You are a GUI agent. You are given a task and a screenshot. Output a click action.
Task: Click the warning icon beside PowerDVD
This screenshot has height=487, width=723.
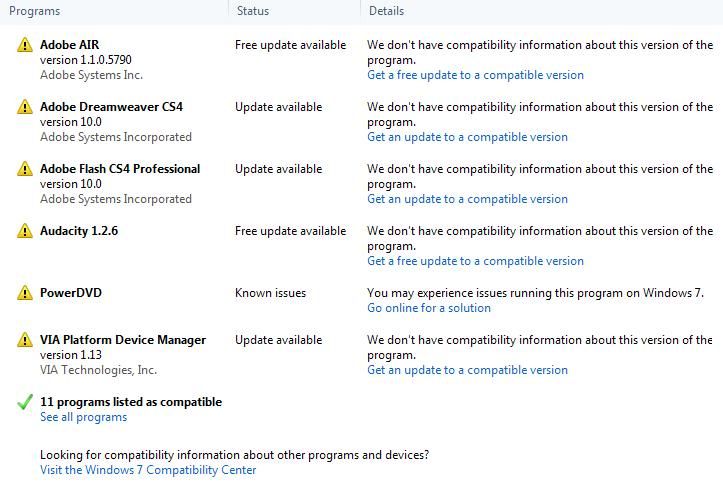[25, 293]
